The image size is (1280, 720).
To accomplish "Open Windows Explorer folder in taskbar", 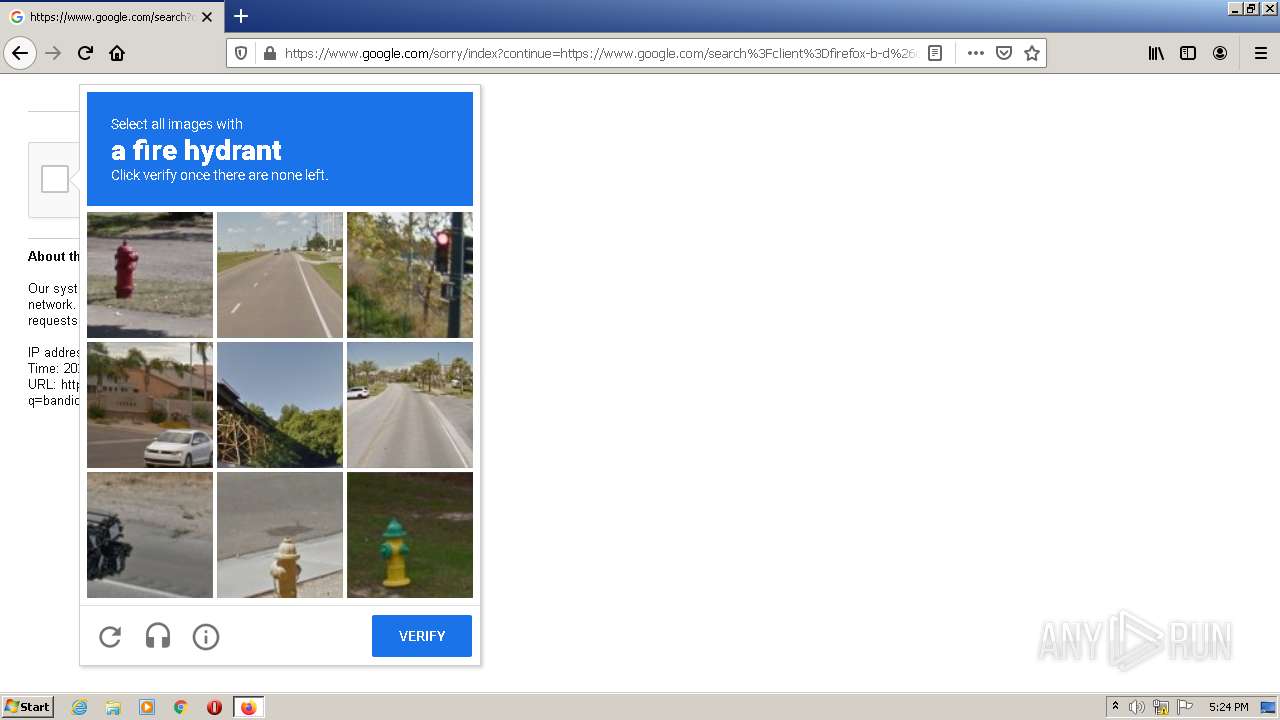I will [x=113, y=707].
